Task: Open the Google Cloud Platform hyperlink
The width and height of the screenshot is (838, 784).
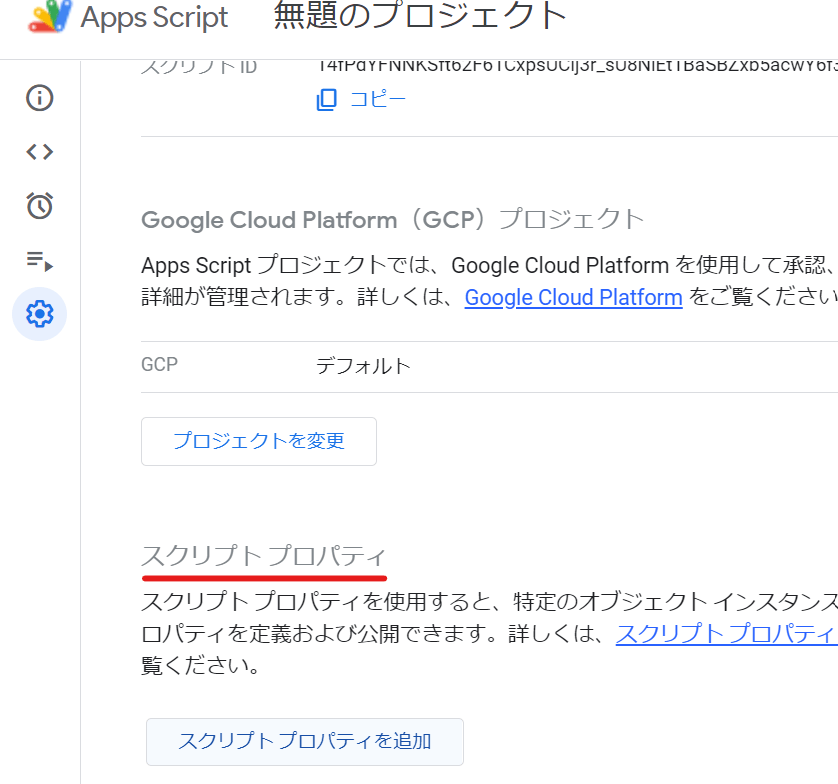Action: click(573, 297)
